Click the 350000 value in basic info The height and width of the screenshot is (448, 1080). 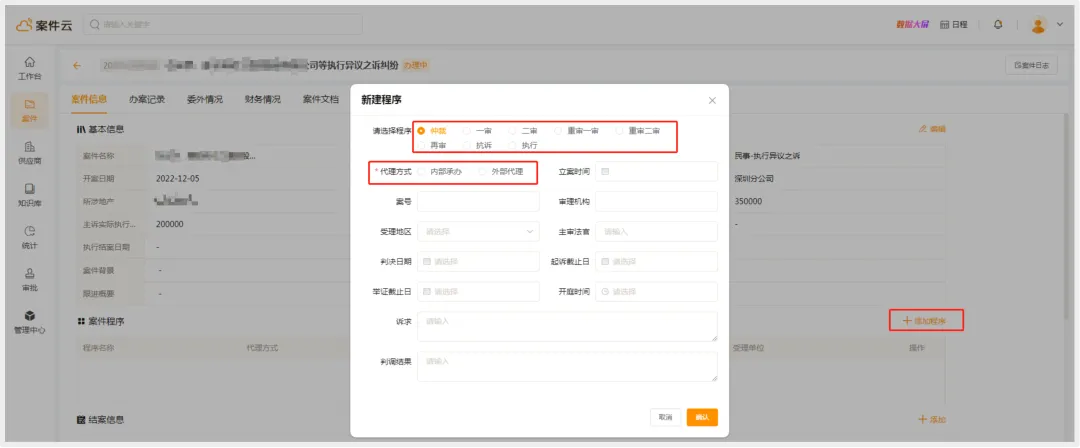coord(748,201)
